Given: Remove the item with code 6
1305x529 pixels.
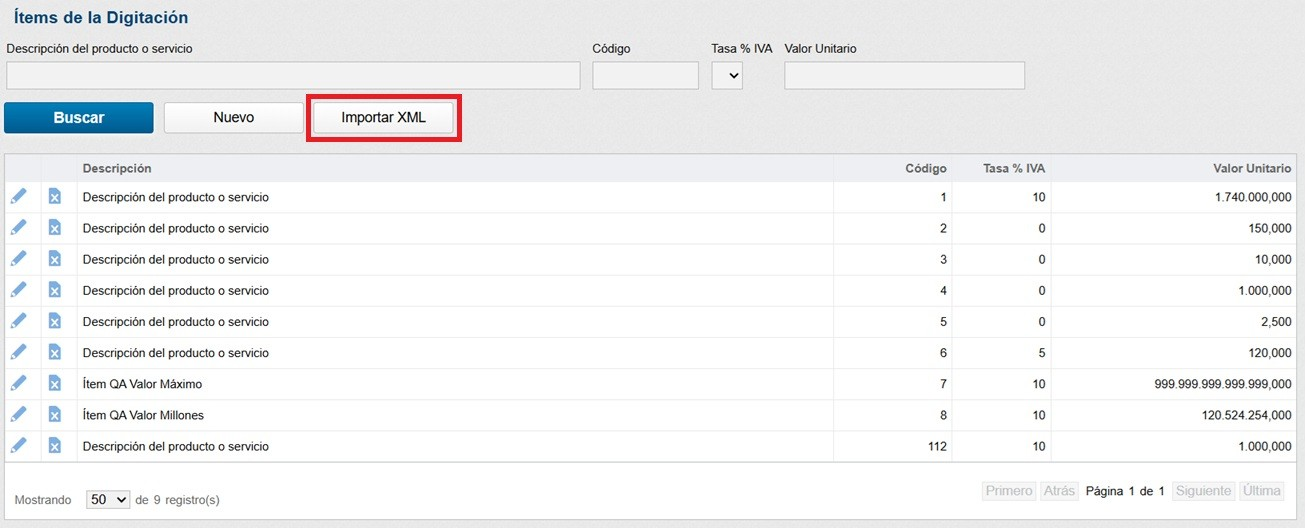Looking at the screenshot, I should click(x=55, y=353).
